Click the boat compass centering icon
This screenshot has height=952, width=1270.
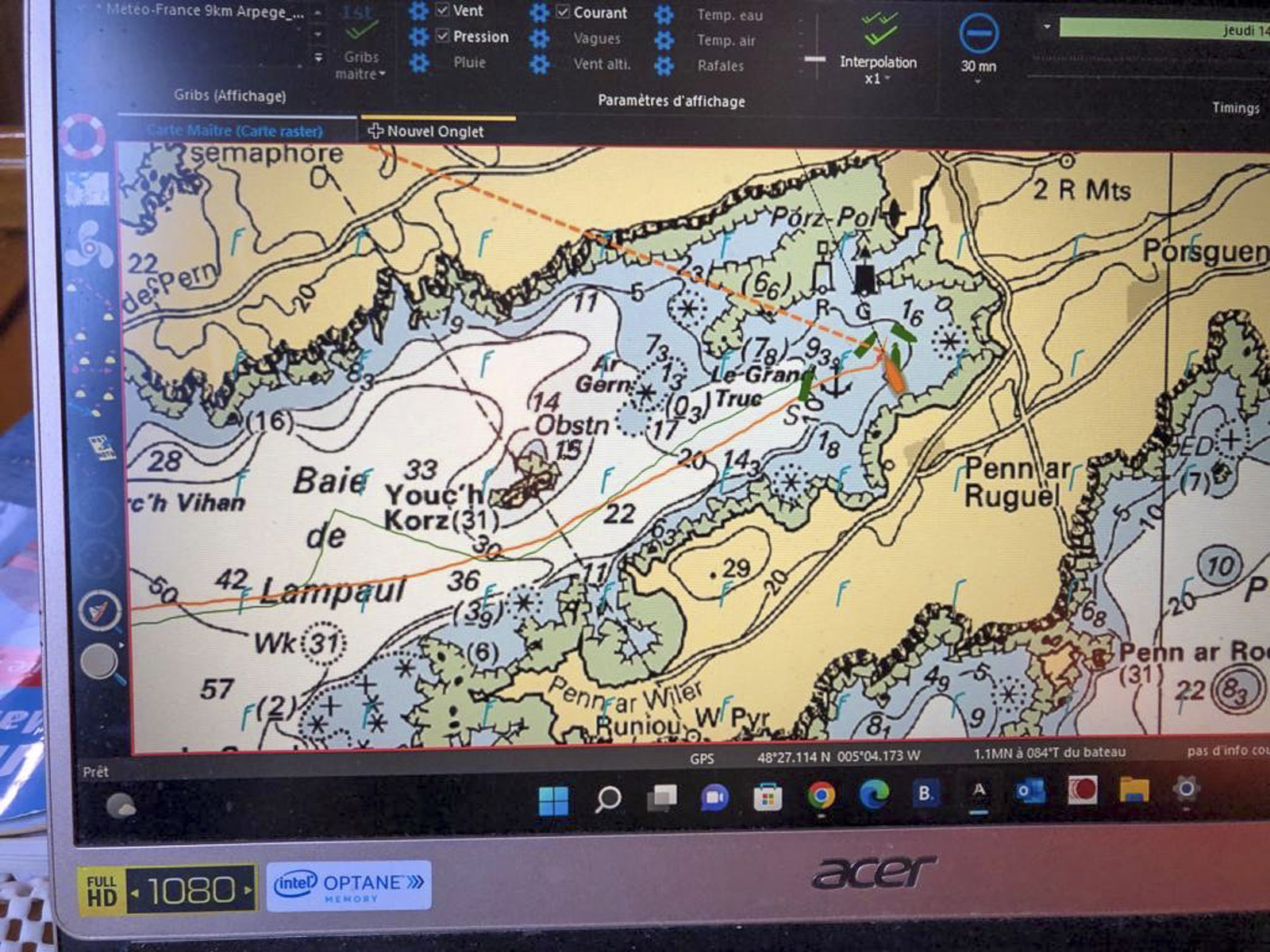click(100, 611)
